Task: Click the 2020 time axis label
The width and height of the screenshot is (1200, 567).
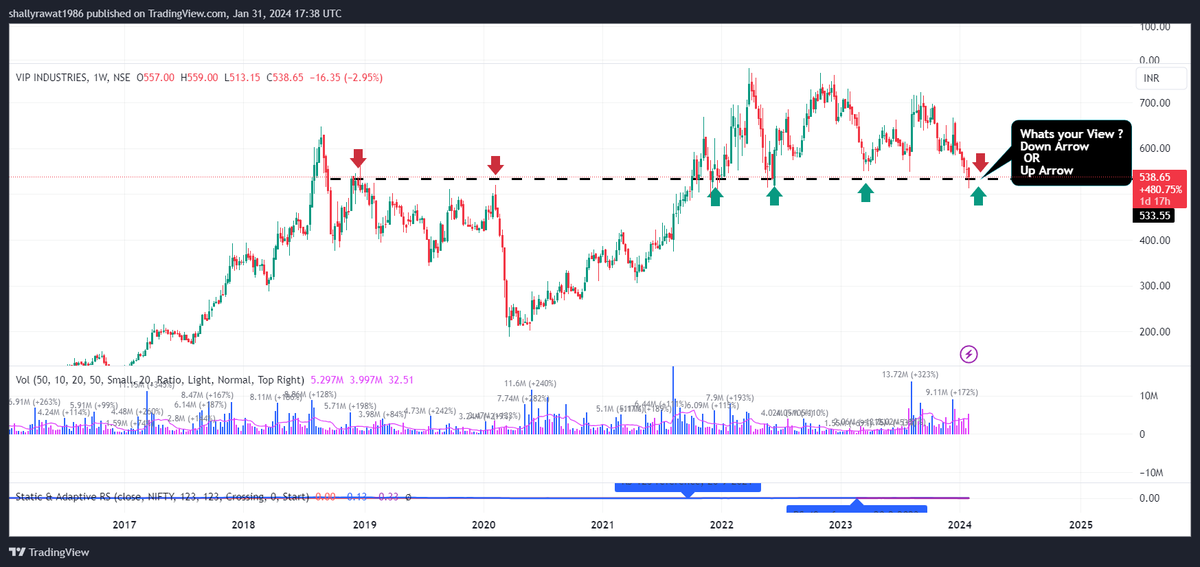Action: pyautogui.click(x=484, y=524)
